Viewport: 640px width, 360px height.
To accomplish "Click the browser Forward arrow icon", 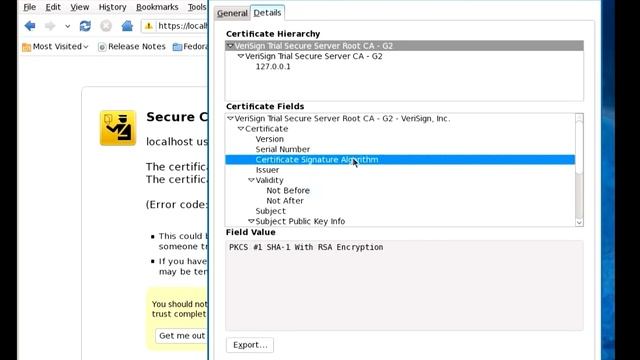I will 50,26.
